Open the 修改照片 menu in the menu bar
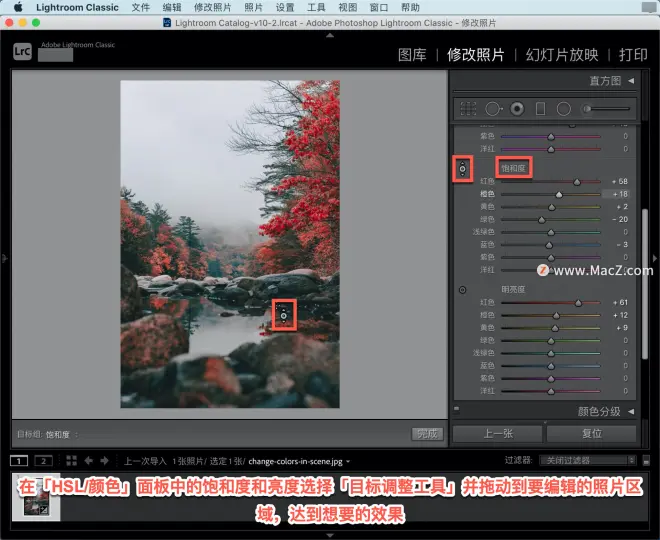 click(x=213, y=7)
